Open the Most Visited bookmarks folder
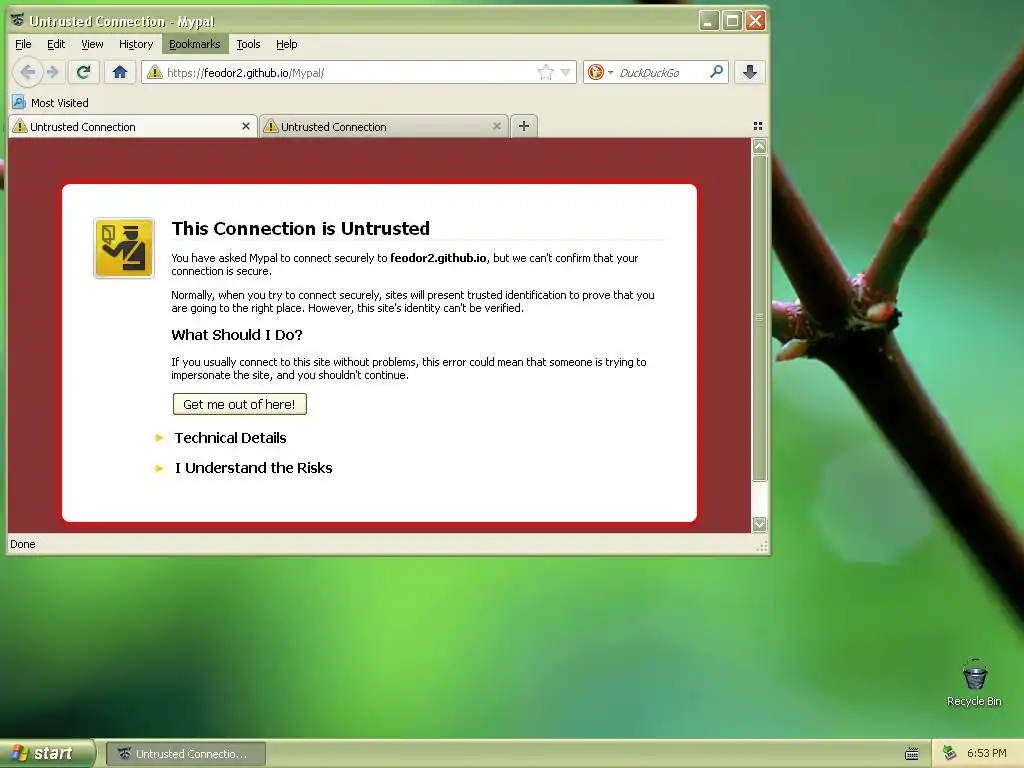Screen dimensions: 1024x768 [x=50, y=103]
